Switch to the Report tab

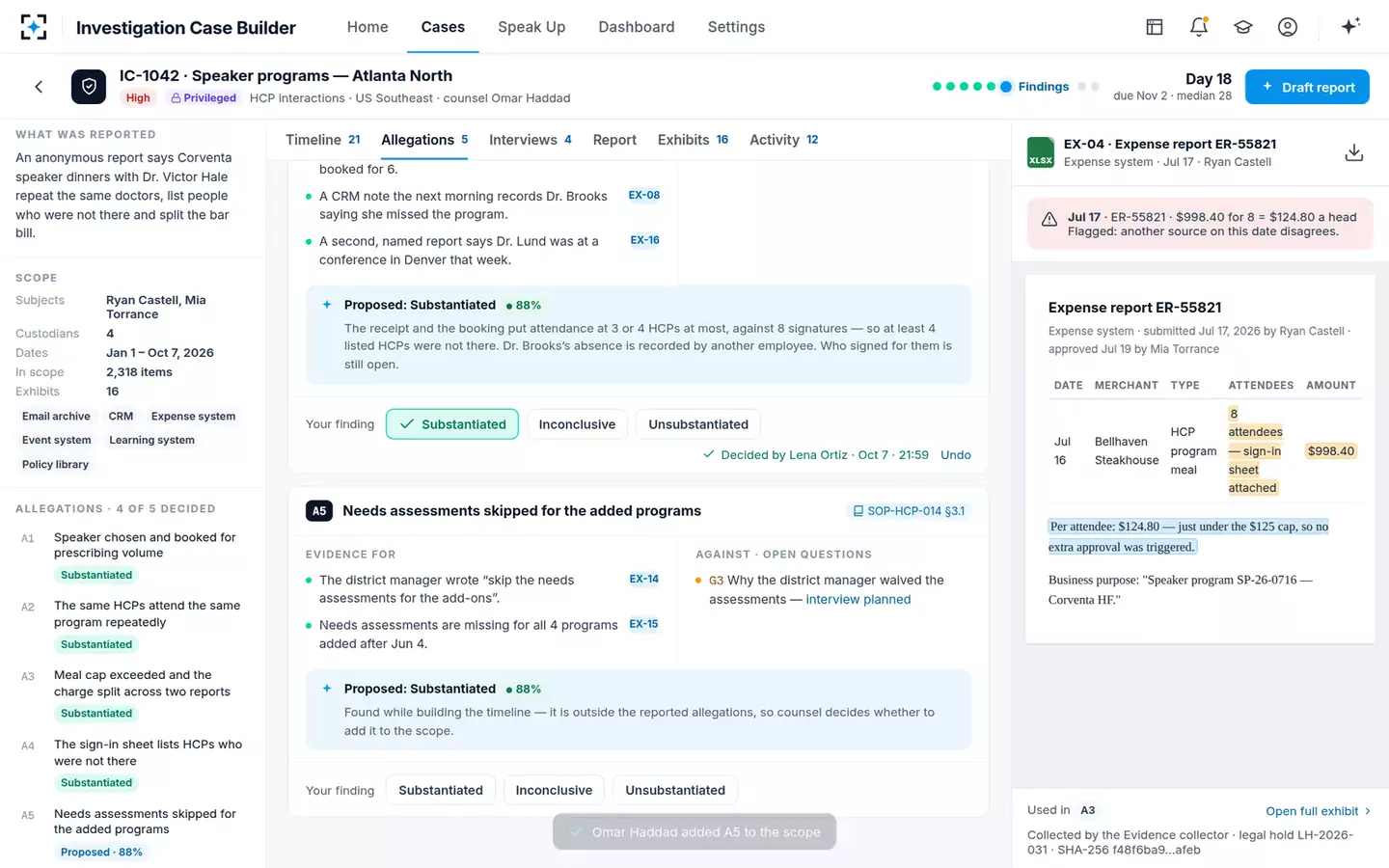[614, 140]
